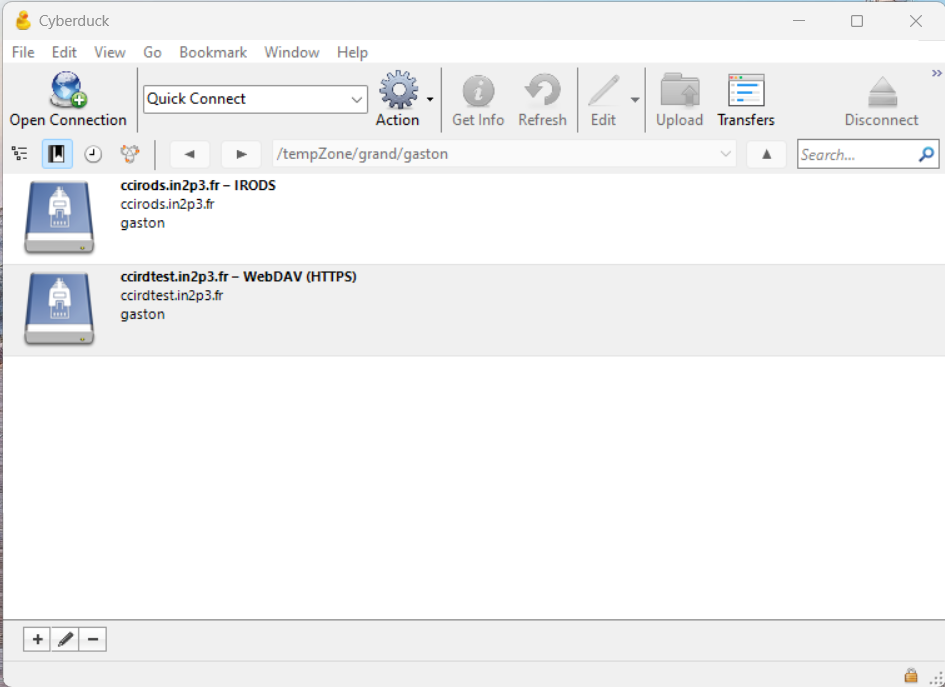Screen dimensions: 945x687
Task: Click drive icon of IRODS bookmark
Action: 59,218
